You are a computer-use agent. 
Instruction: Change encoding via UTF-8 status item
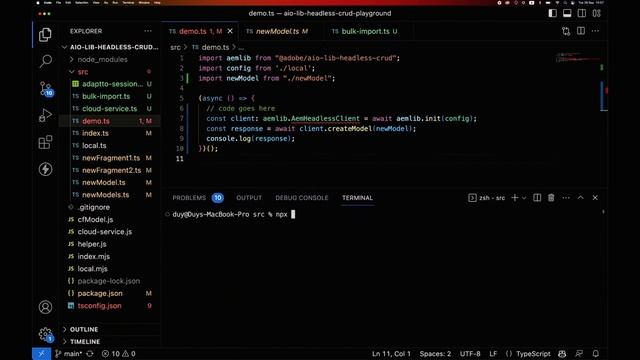470,354
